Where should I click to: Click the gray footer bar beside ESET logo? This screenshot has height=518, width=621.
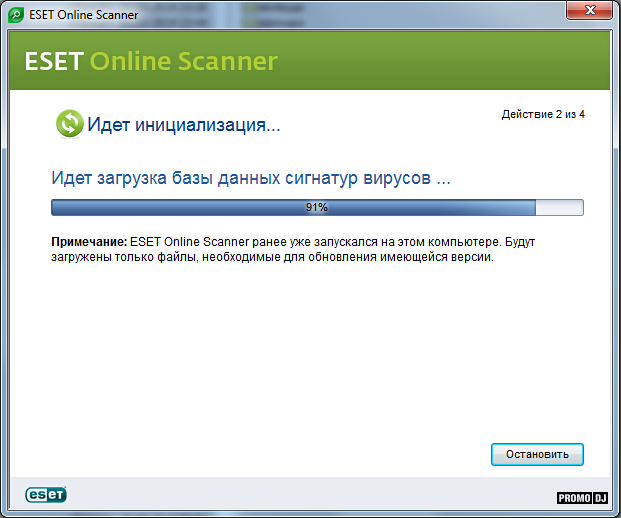(x=300, y=494)
